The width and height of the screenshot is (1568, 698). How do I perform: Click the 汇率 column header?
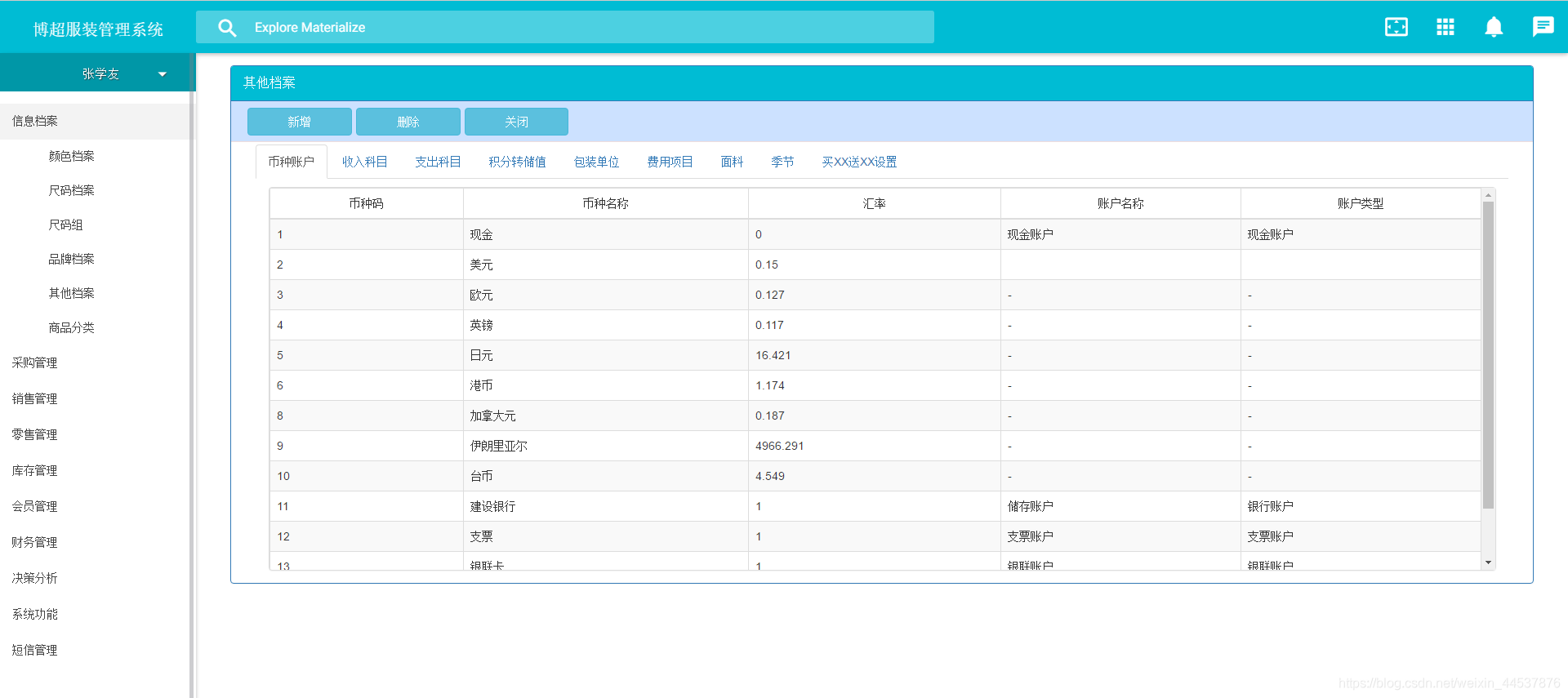coord(875,203)
